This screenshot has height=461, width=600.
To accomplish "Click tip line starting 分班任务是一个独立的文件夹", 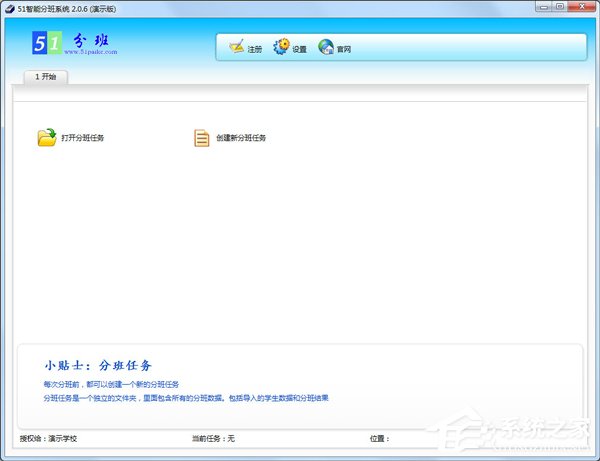I will (186, 398).
